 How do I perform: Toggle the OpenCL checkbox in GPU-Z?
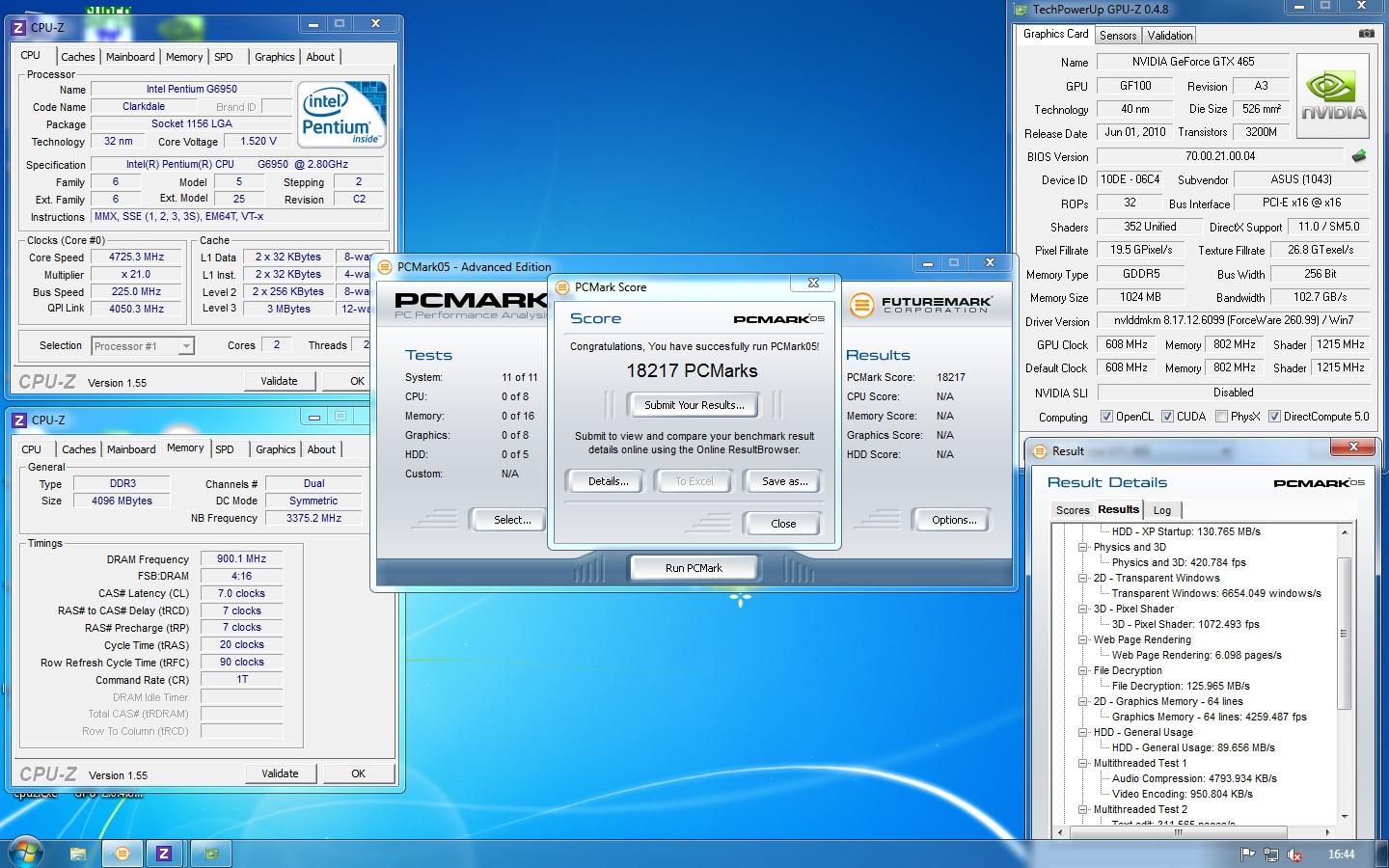point(1107,417)
